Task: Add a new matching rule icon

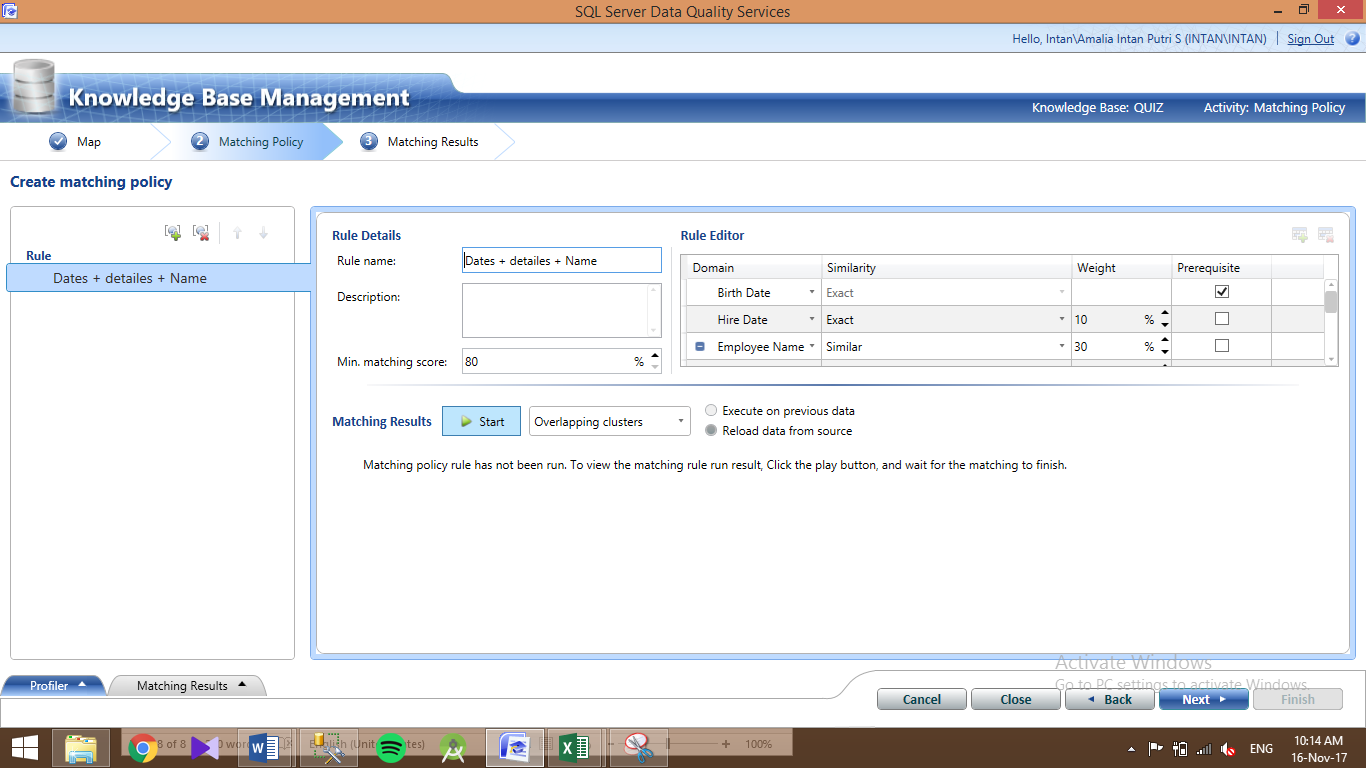Action: [x=173, y=232]
